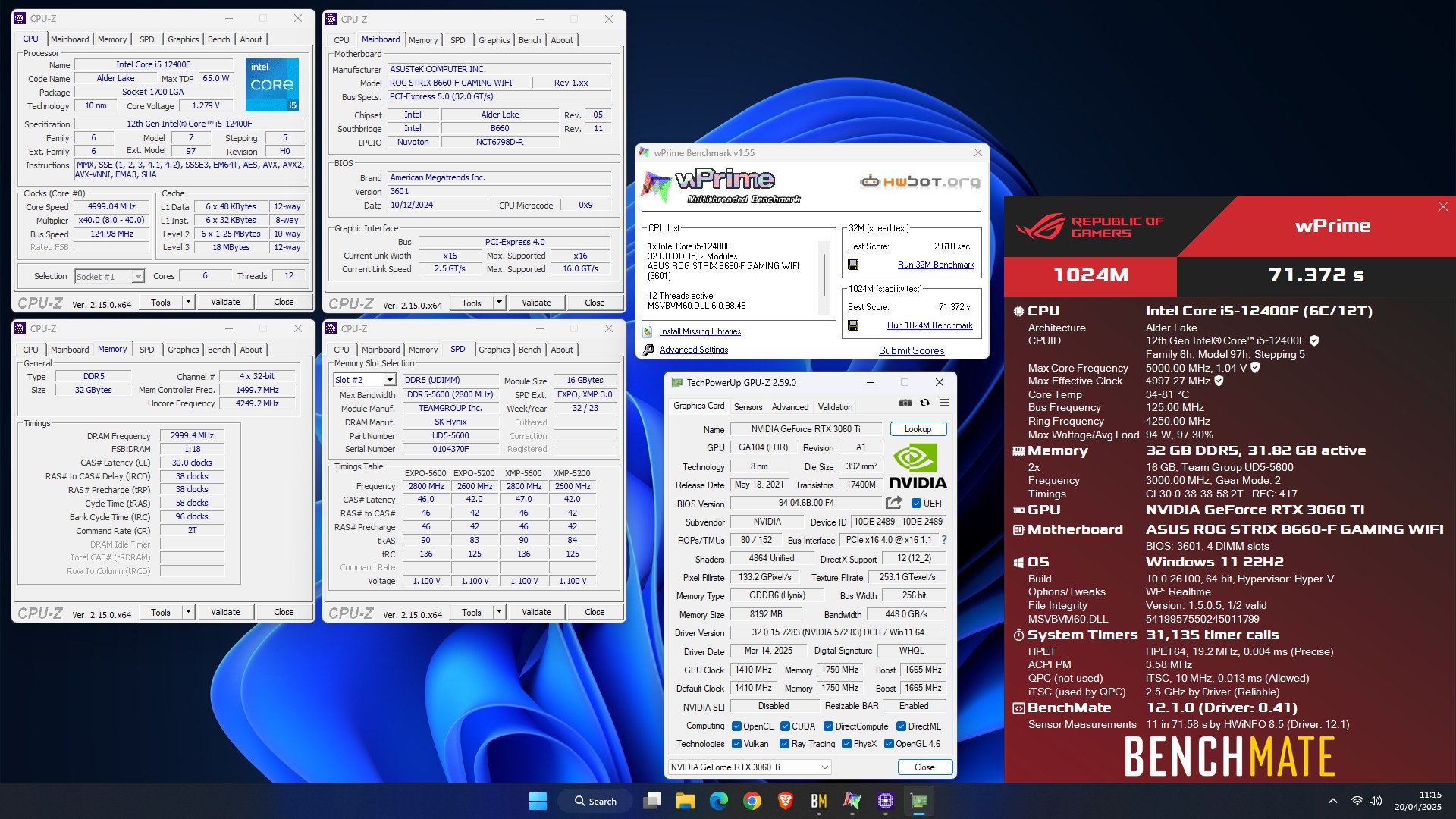This screenshot has width=1456, height=819.
Task: Click the NVIDIA logo in GPU-Z
Action: [x=918, y=466]
